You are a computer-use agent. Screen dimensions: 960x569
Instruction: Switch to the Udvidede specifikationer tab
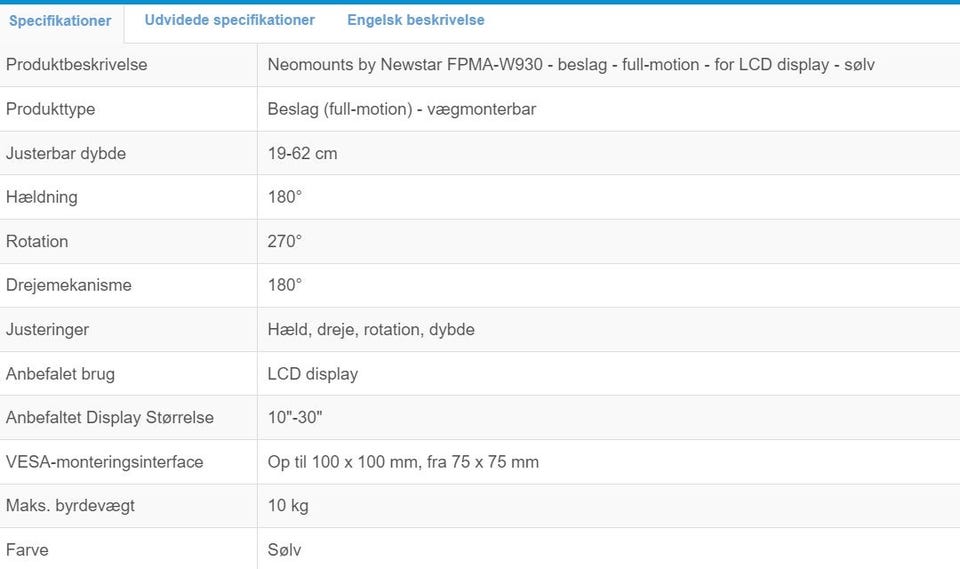[229, 20]
